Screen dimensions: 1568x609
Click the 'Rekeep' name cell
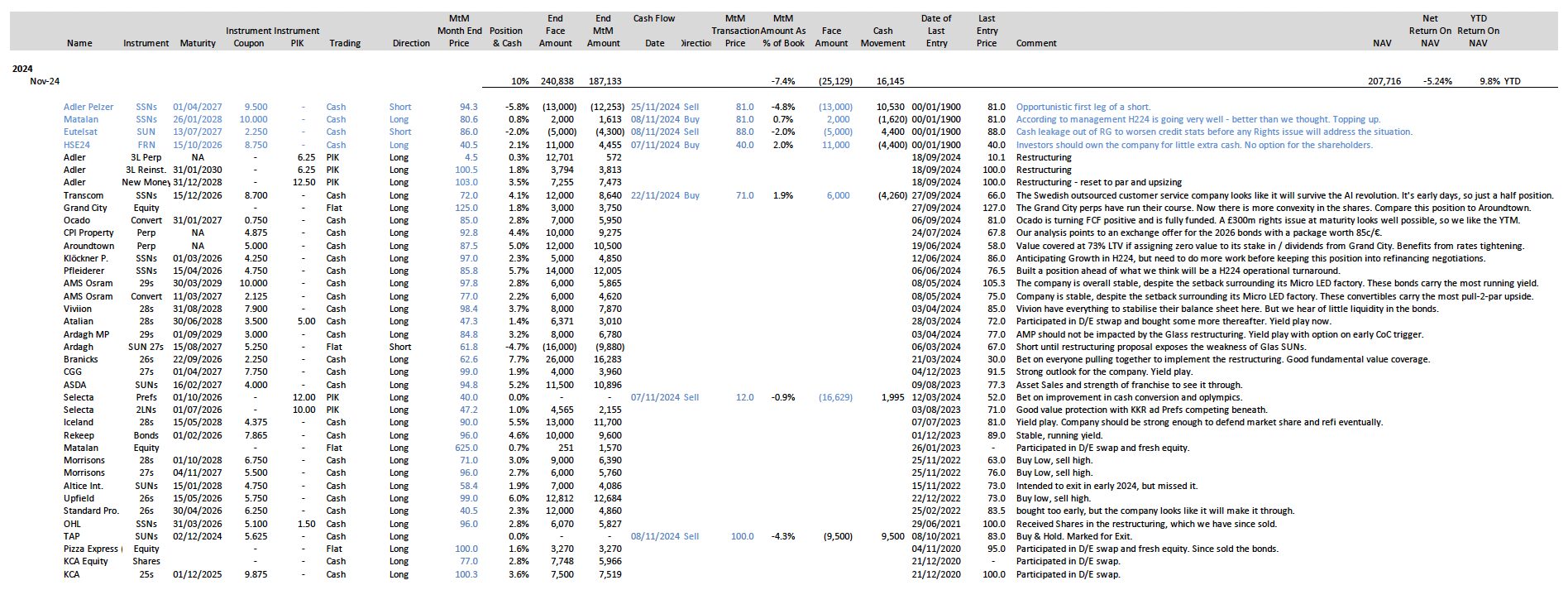click(79, 435)
